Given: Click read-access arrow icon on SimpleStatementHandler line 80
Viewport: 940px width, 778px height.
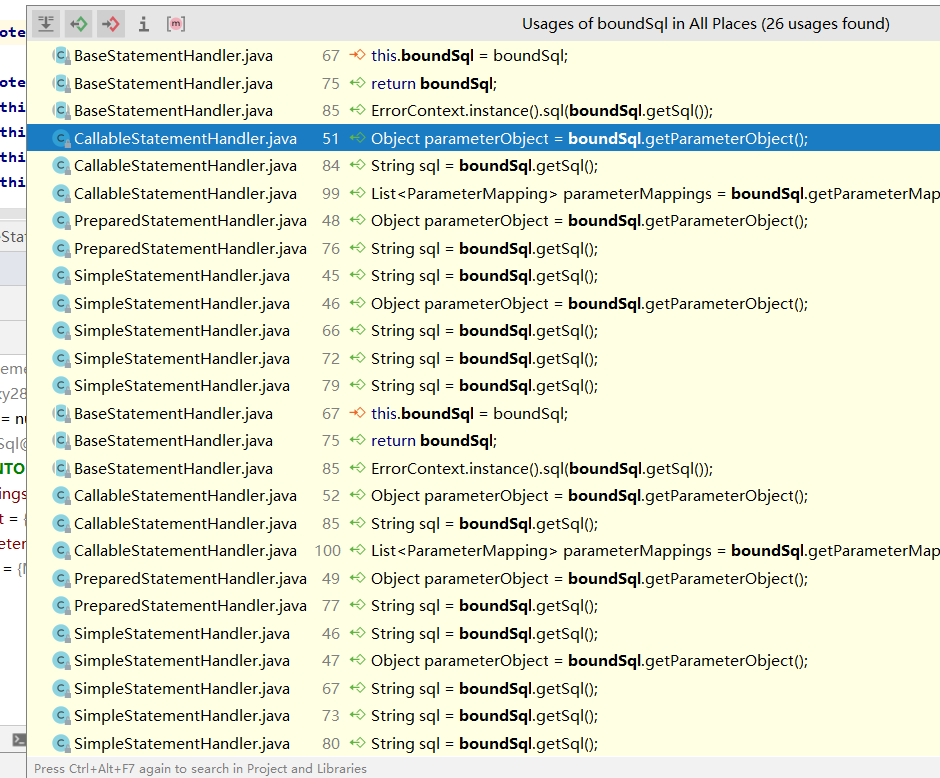Looking at the screenshot, I should tap(358, 744).
